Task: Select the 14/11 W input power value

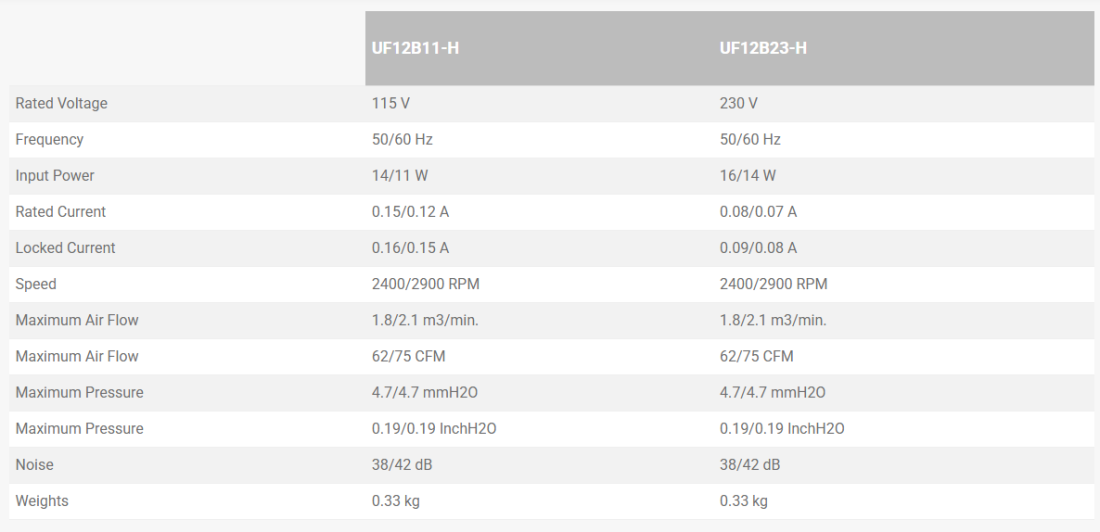Action: click(x=400, y=176)
